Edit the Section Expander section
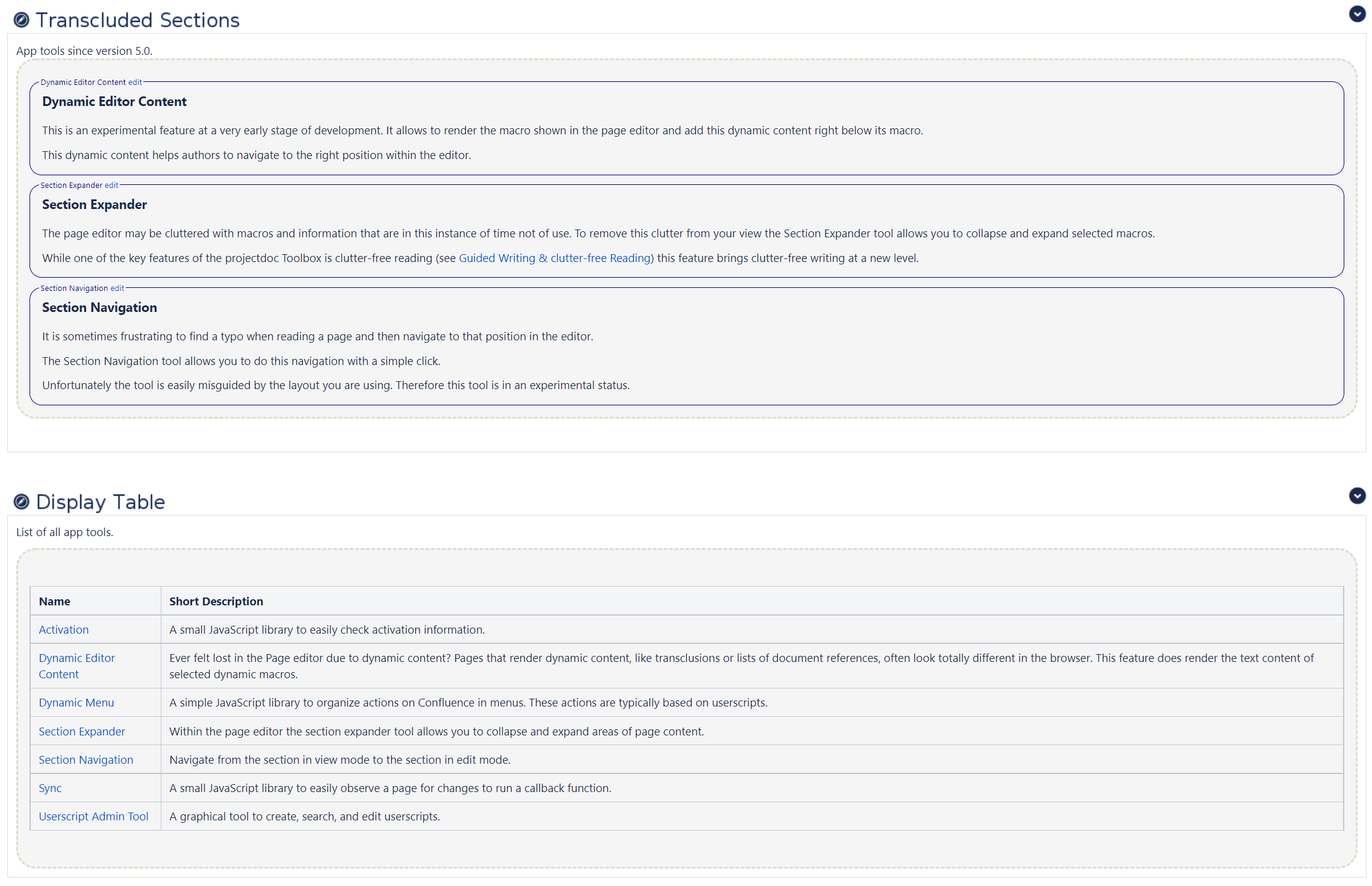 pos(111,186)
